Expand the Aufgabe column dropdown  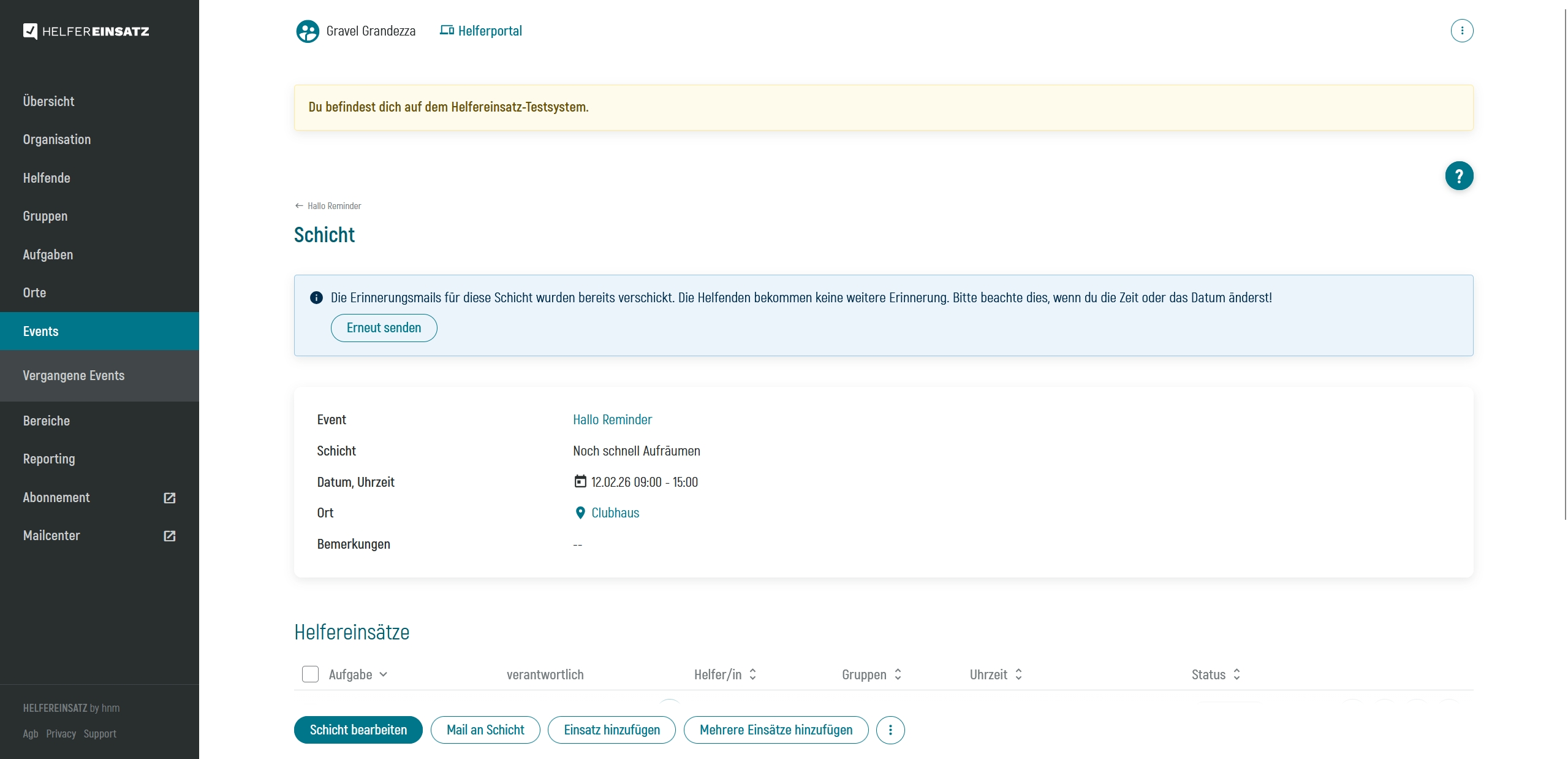coord(384,674)
